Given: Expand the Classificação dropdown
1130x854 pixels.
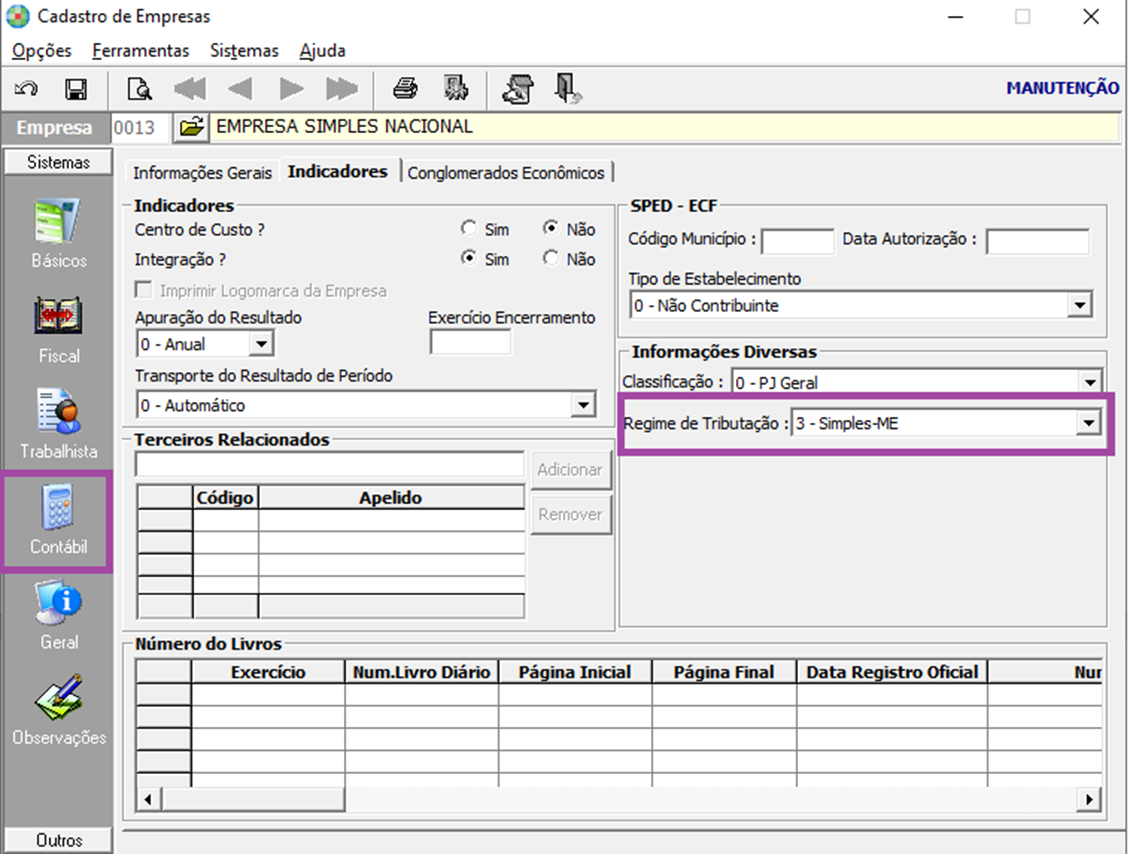Looking at the screenshot, I should (1090, 383).
